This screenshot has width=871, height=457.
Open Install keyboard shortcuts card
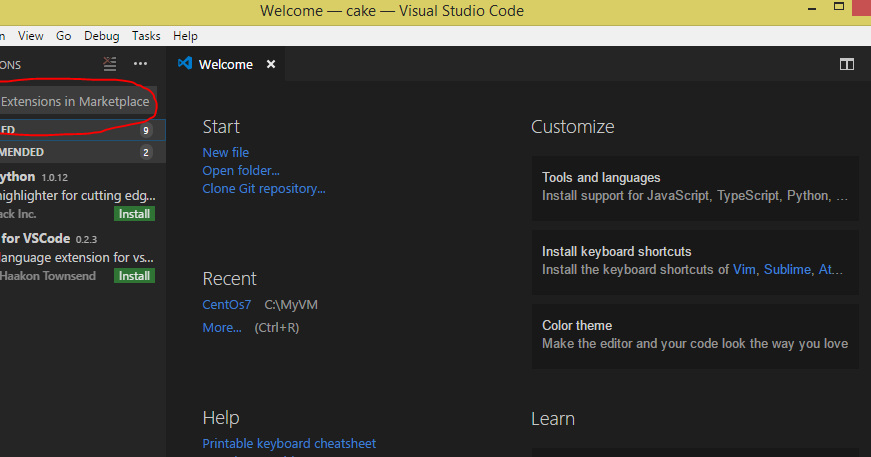click(x=695, y=262)
